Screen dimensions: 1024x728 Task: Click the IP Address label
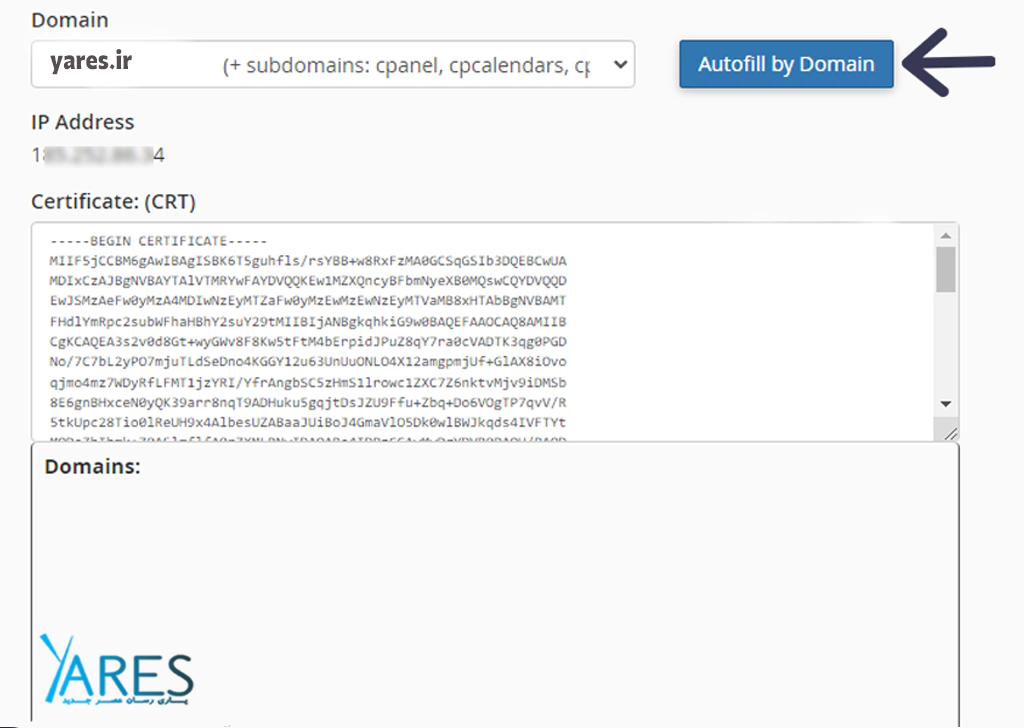(x=83, y=122)
